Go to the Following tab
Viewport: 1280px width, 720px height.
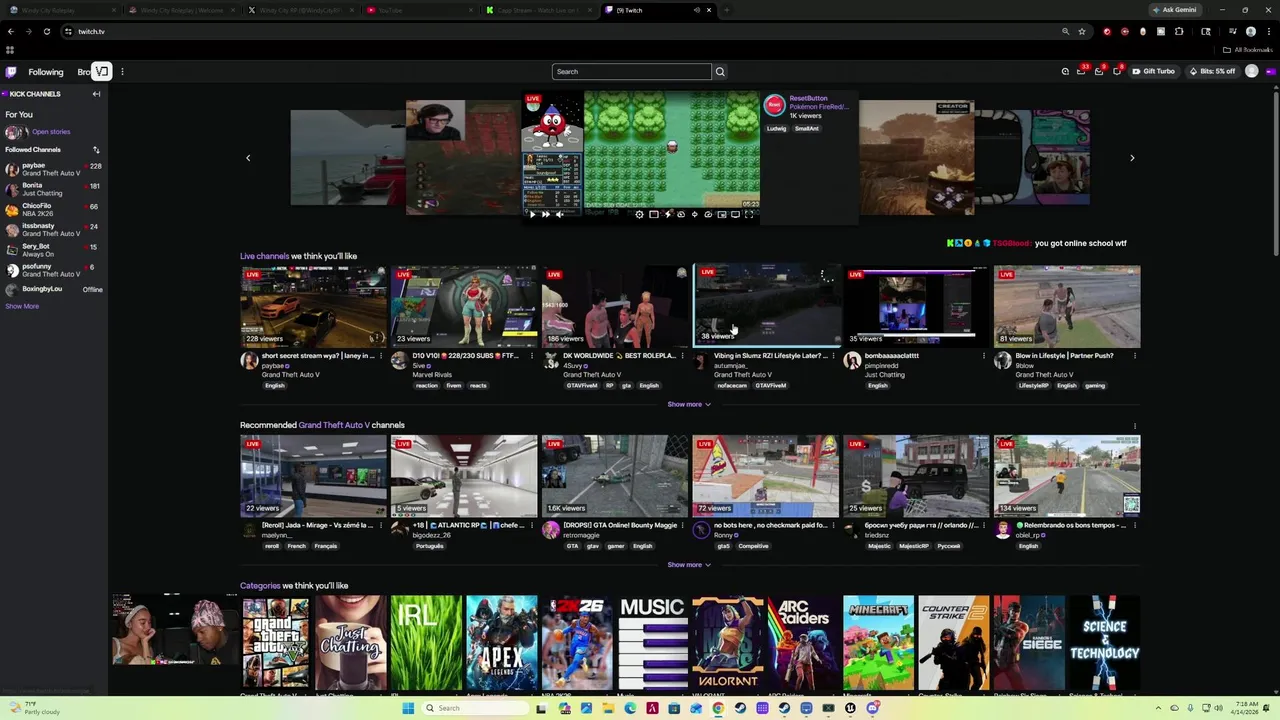click(x=46, y=72)
